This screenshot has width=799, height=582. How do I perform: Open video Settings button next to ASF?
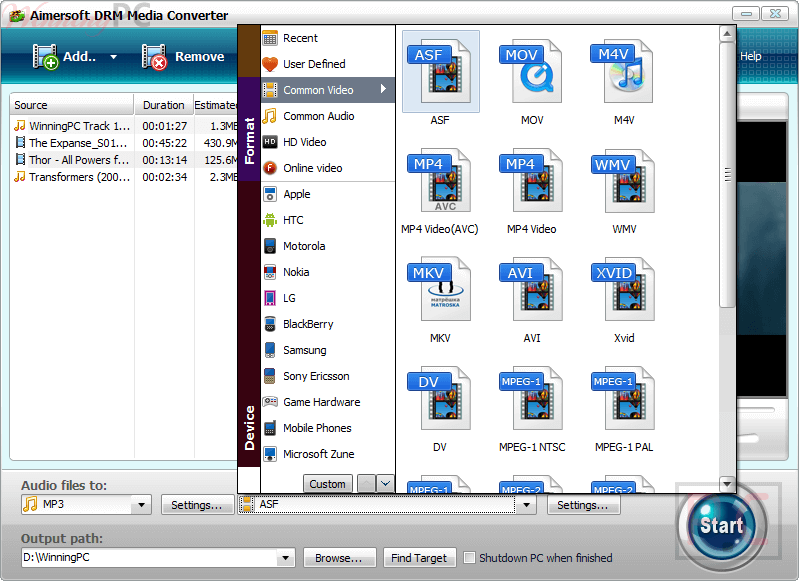click(583, 505)
